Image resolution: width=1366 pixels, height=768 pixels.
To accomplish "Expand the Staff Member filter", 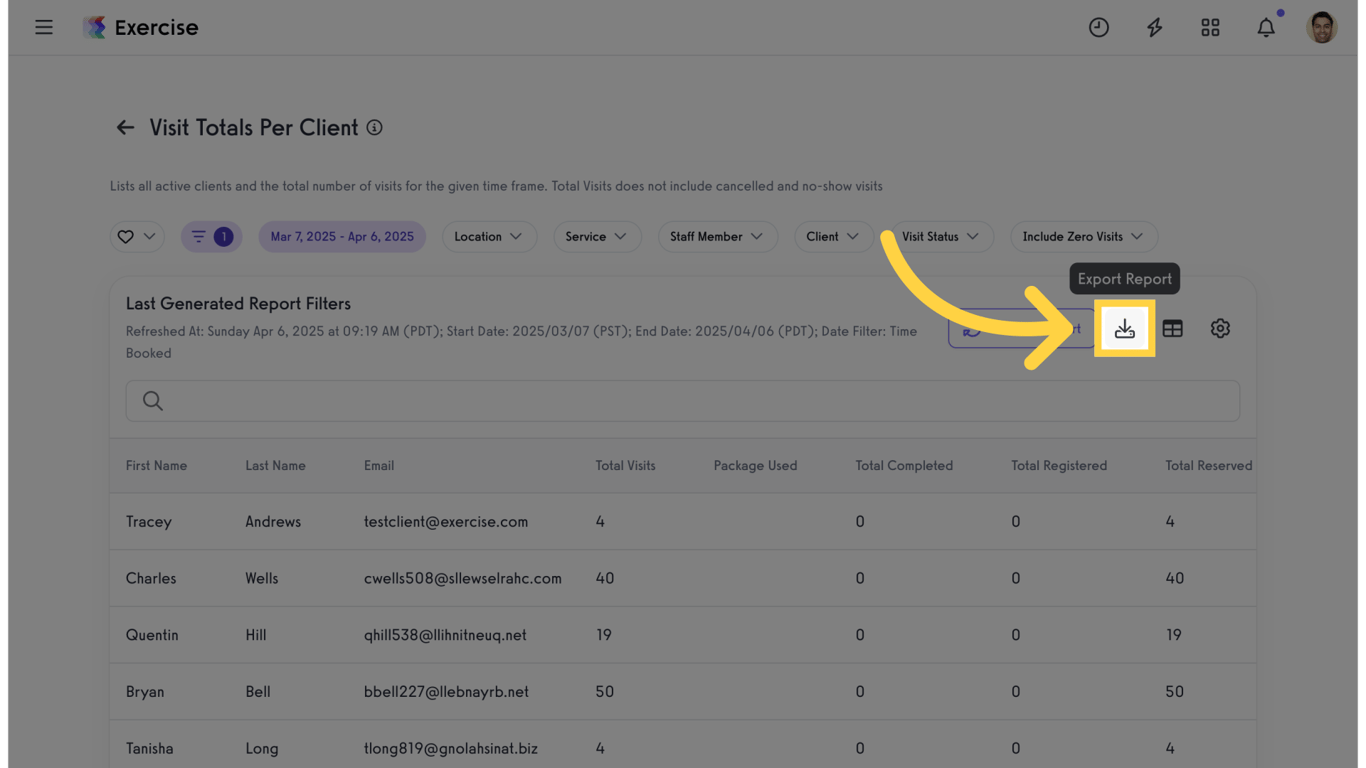I will (x=717, y=237).
